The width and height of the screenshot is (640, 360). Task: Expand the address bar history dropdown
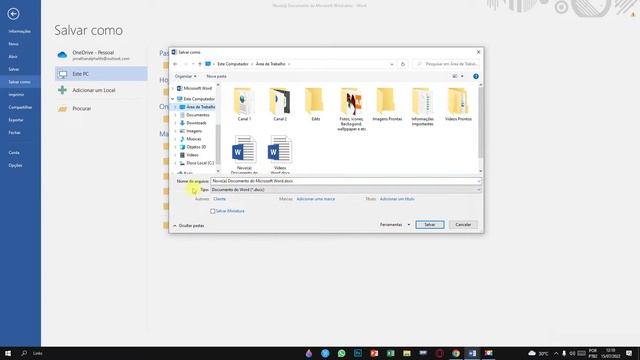(391, 64)
